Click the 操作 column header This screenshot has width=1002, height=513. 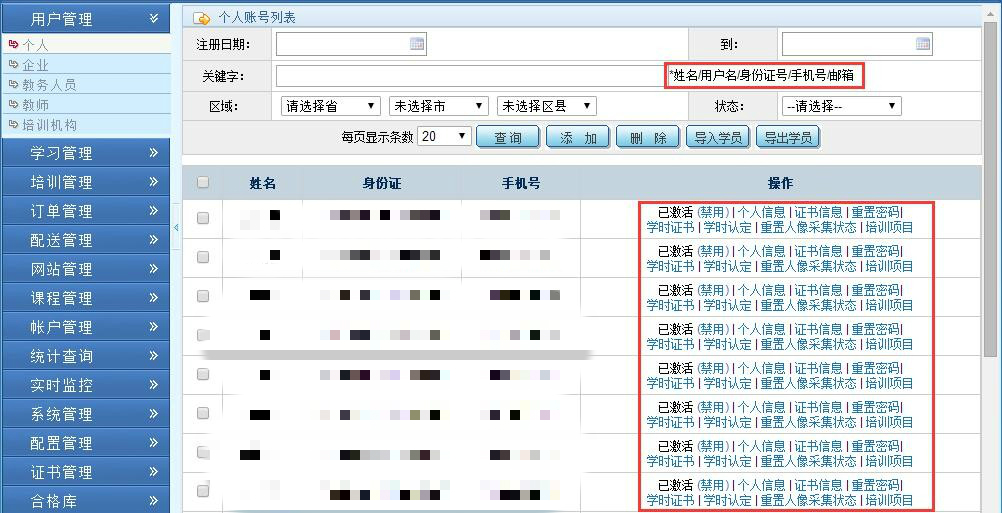[780, 183]
